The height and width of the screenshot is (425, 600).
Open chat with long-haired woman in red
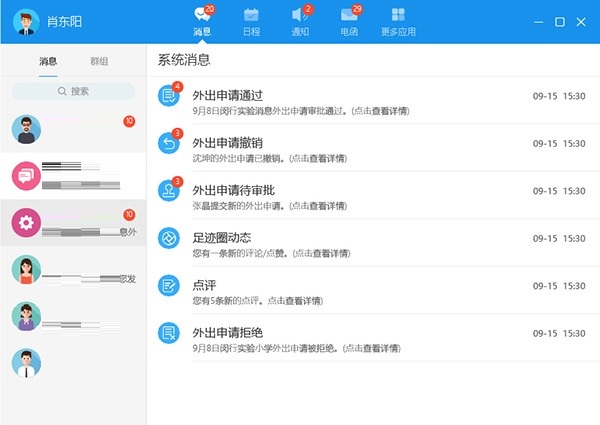[26, 270]
